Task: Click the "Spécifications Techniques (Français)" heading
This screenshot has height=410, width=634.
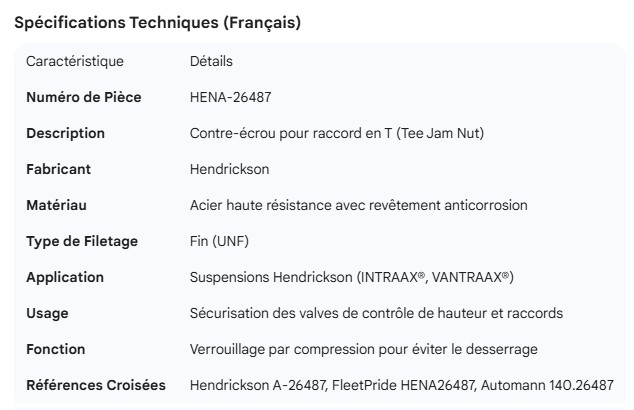Action: pos(157,23)
